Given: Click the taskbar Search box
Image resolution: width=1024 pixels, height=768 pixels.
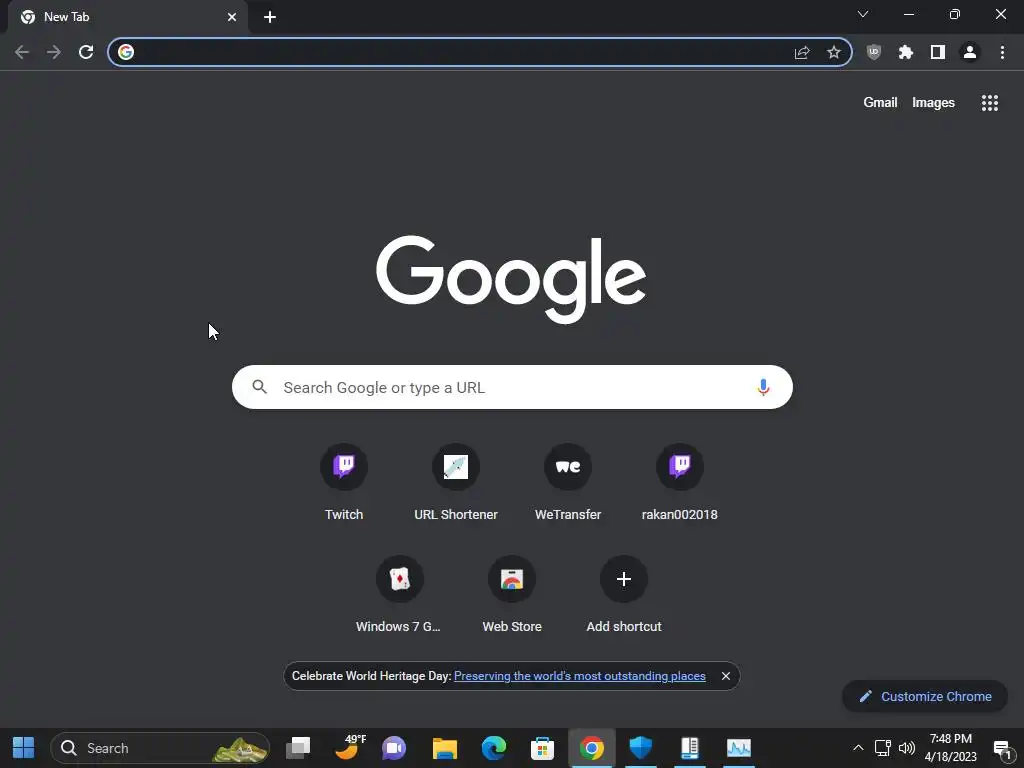Looking at the screenshot, I should click(x=160, y=748).
